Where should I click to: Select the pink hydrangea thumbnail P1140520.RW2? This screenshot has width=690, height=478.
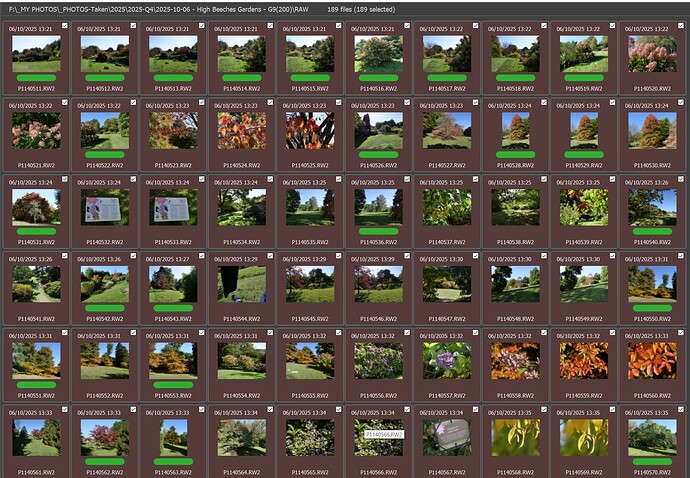tap(652, 54)
